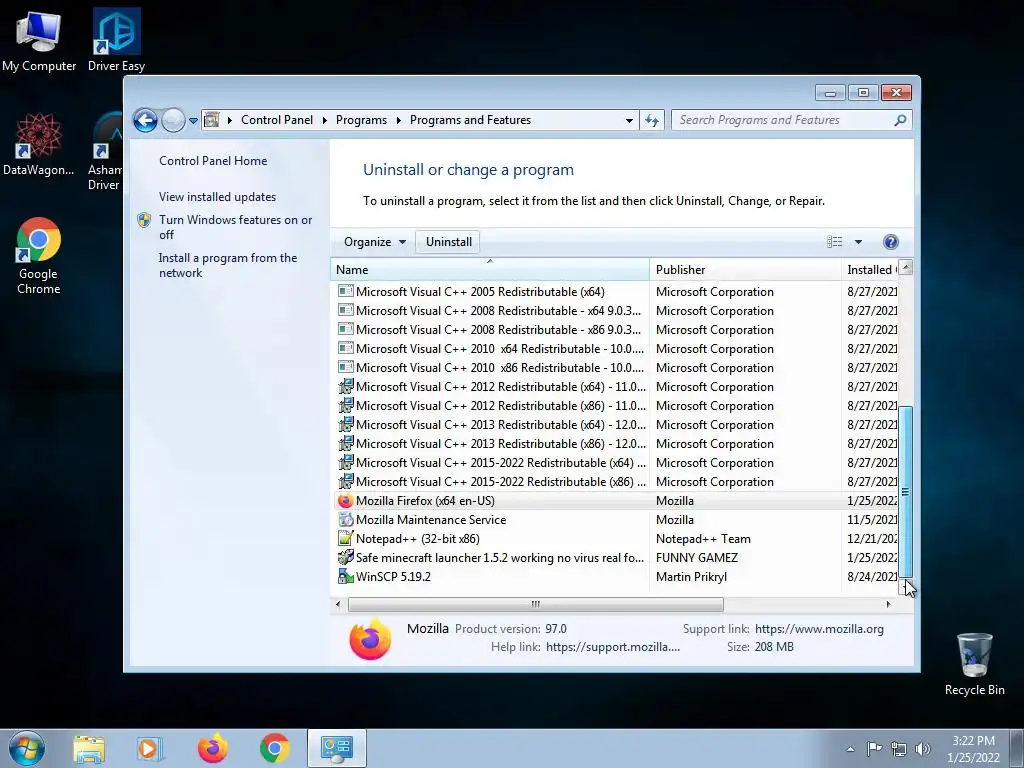Viewport: 1024px width, 768px height.
Task: Select Visual C++ 2015-2022 Redistributable (x64) row
Action: [614, 462]
